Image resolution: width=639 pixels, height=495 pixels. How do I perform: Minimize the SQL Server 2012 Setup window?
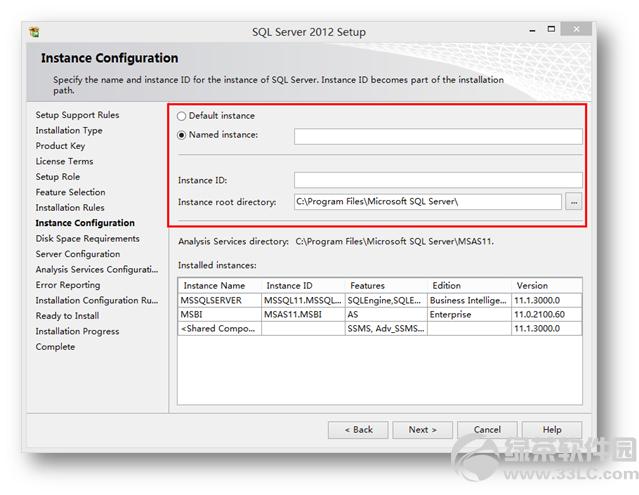532,30
